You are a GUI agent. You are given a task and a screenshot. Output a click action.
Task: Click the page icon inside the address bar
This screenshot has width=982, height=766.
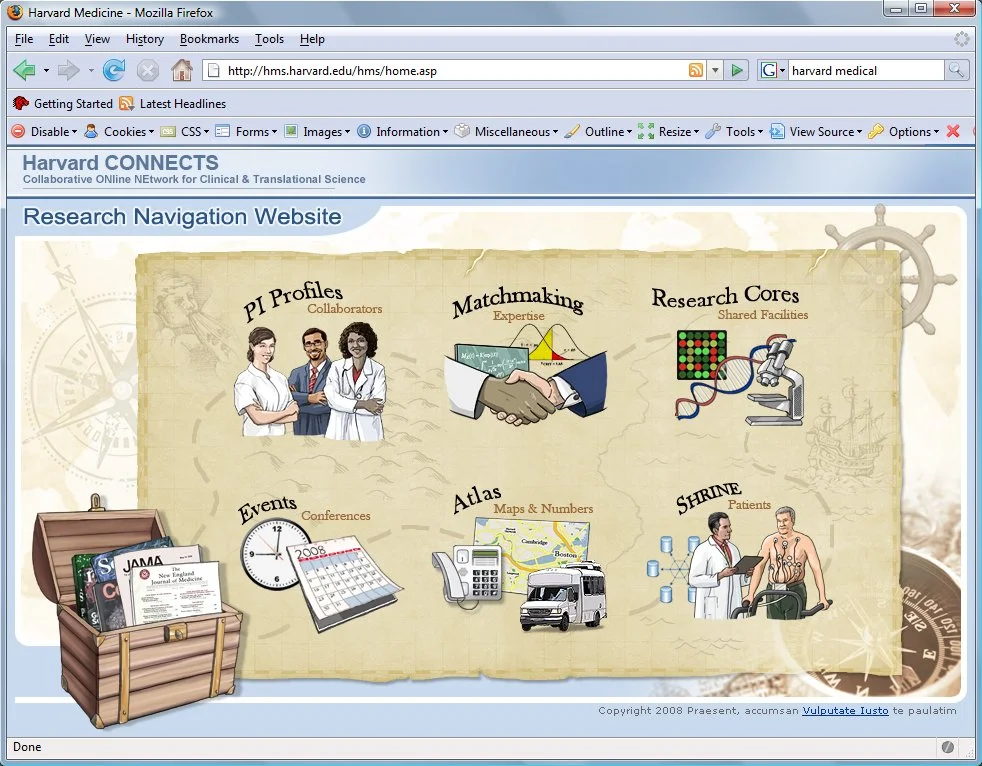tap(214, 70)
